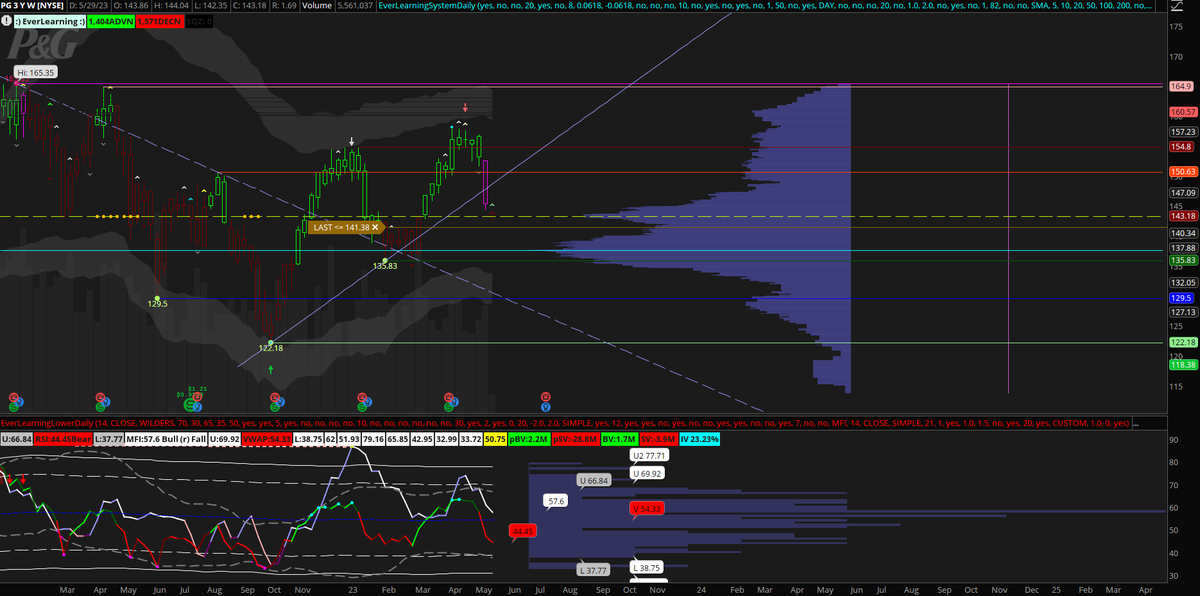Select the 140.34 price axis bubble

click(x=1183, y=232)
